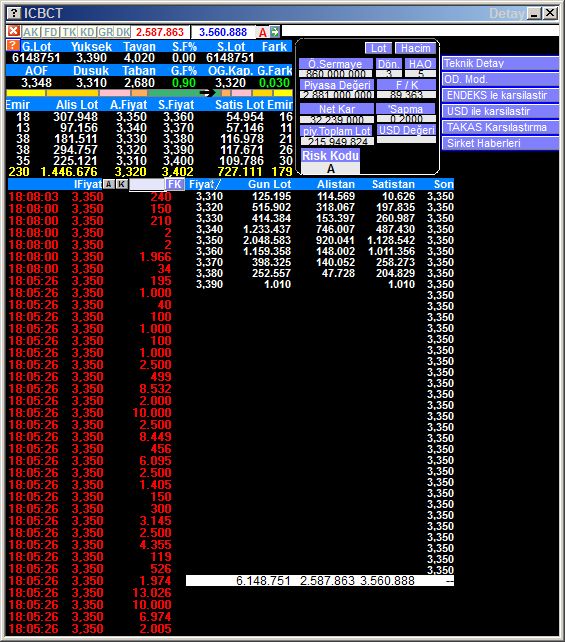
Task: Click the green arrow icon in toolbar
Action: tap(275, 32)
